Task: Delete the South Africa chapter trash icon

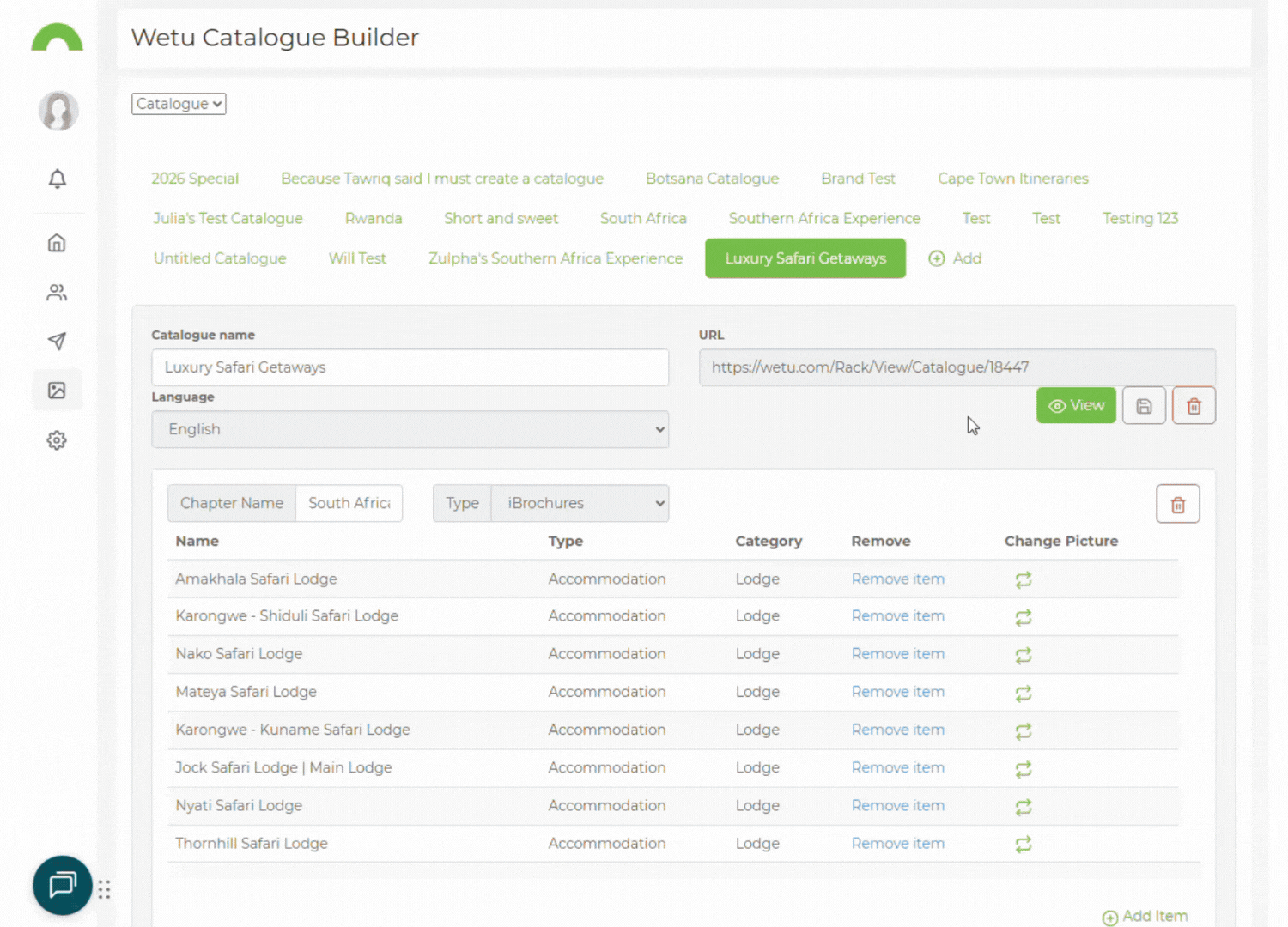Action: pos(1177,505)
